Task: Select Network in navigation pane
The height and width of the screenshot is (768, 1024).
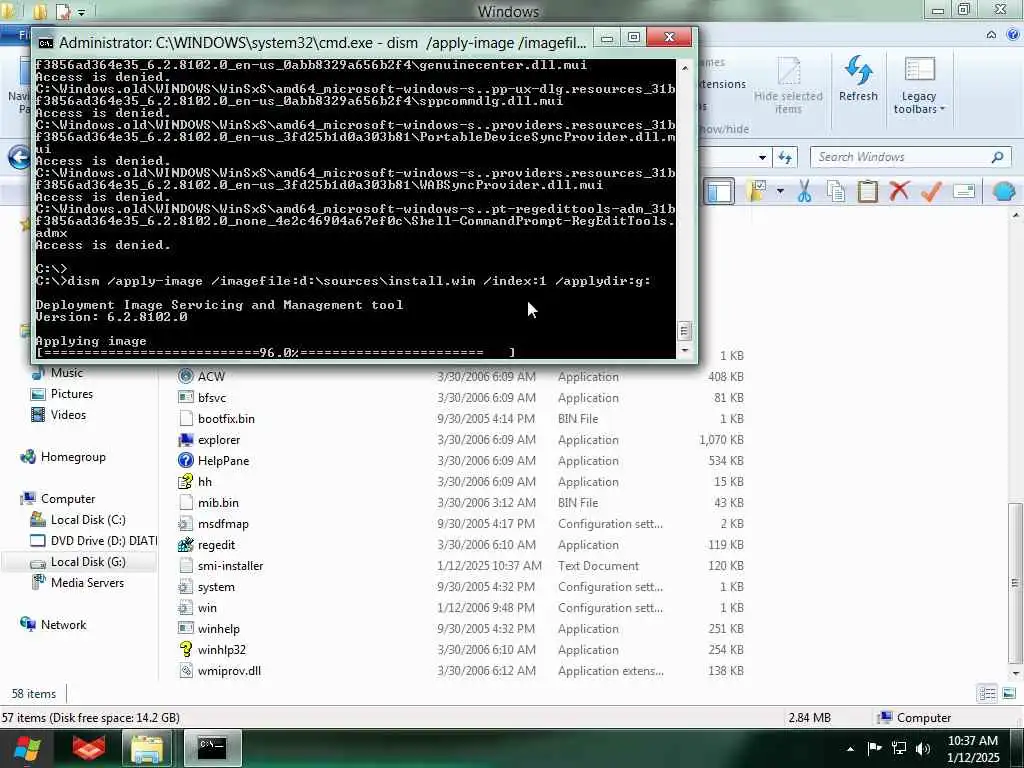Action: click(63, 625)
